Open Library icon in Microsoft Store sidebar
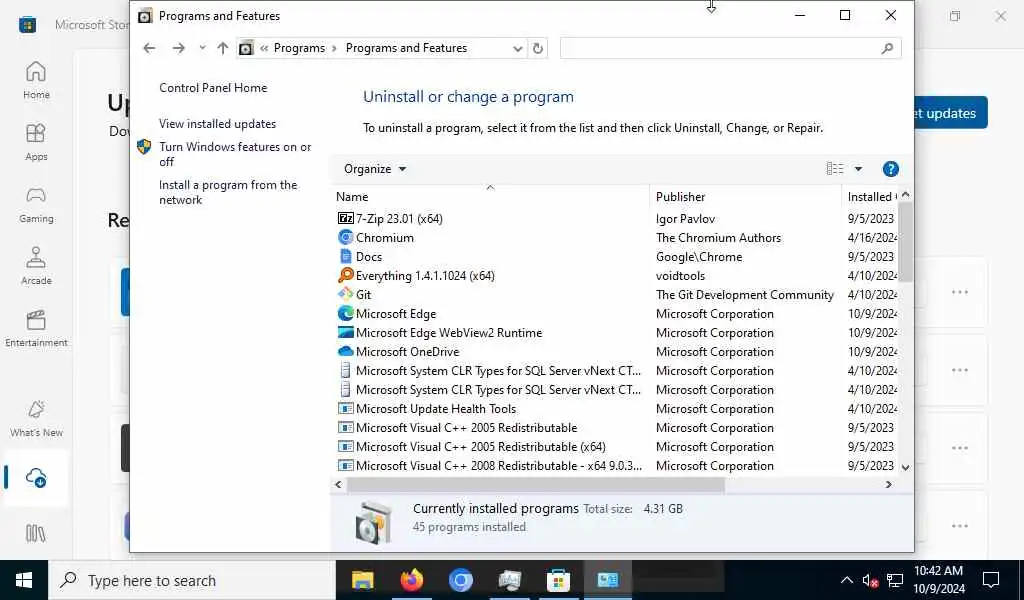1024x600 pixels. pyautogui.click(x=36, y=534)
